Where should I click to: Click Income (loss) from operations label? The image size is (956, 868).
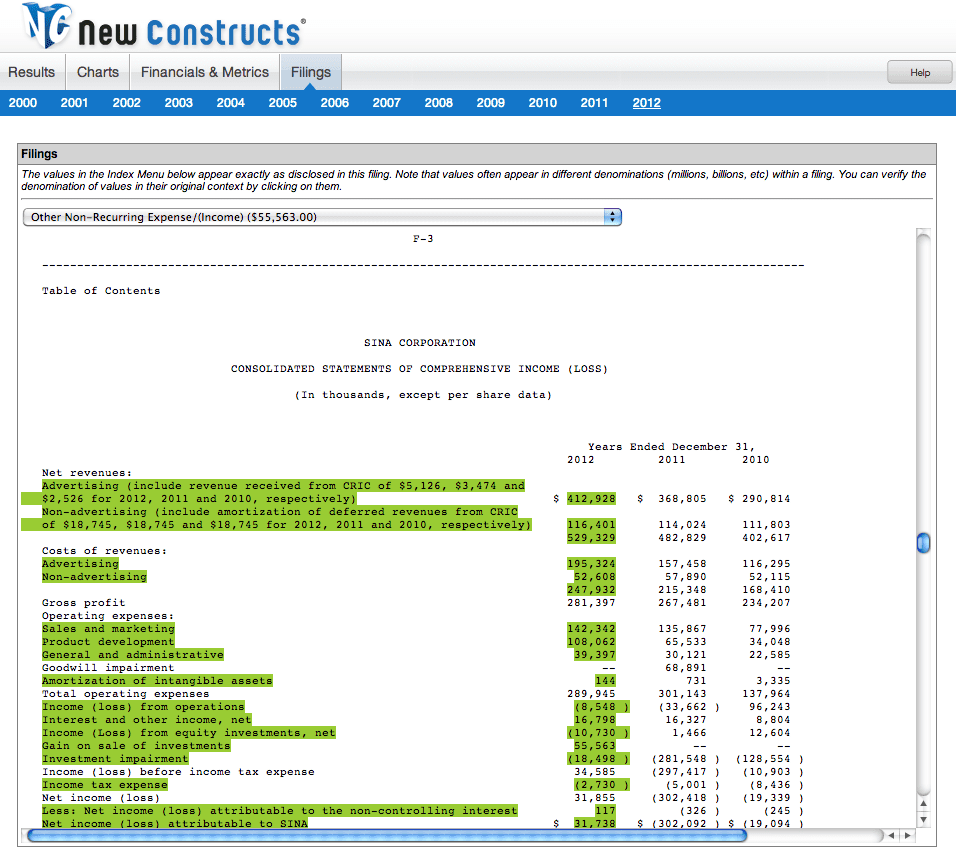coord(143,706)
